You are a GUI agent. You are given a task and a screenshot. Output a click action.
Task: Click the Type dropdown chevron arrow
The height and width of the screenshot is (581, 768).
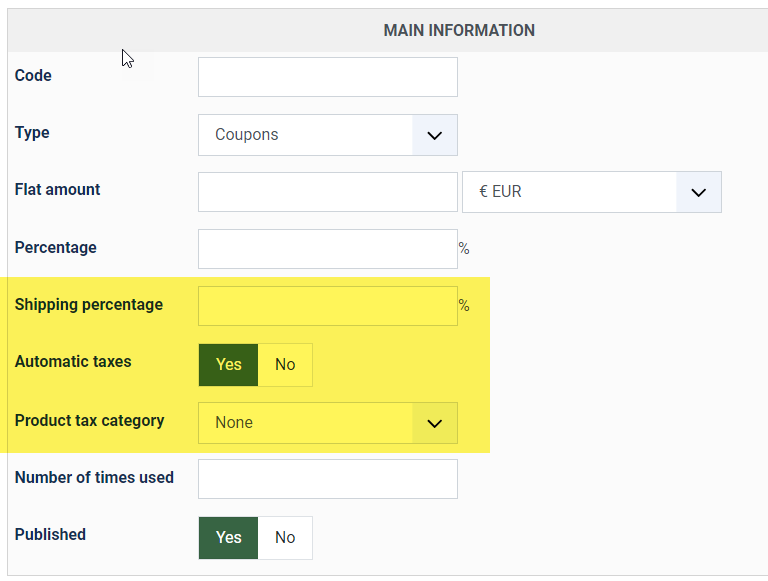pos(434,135)
